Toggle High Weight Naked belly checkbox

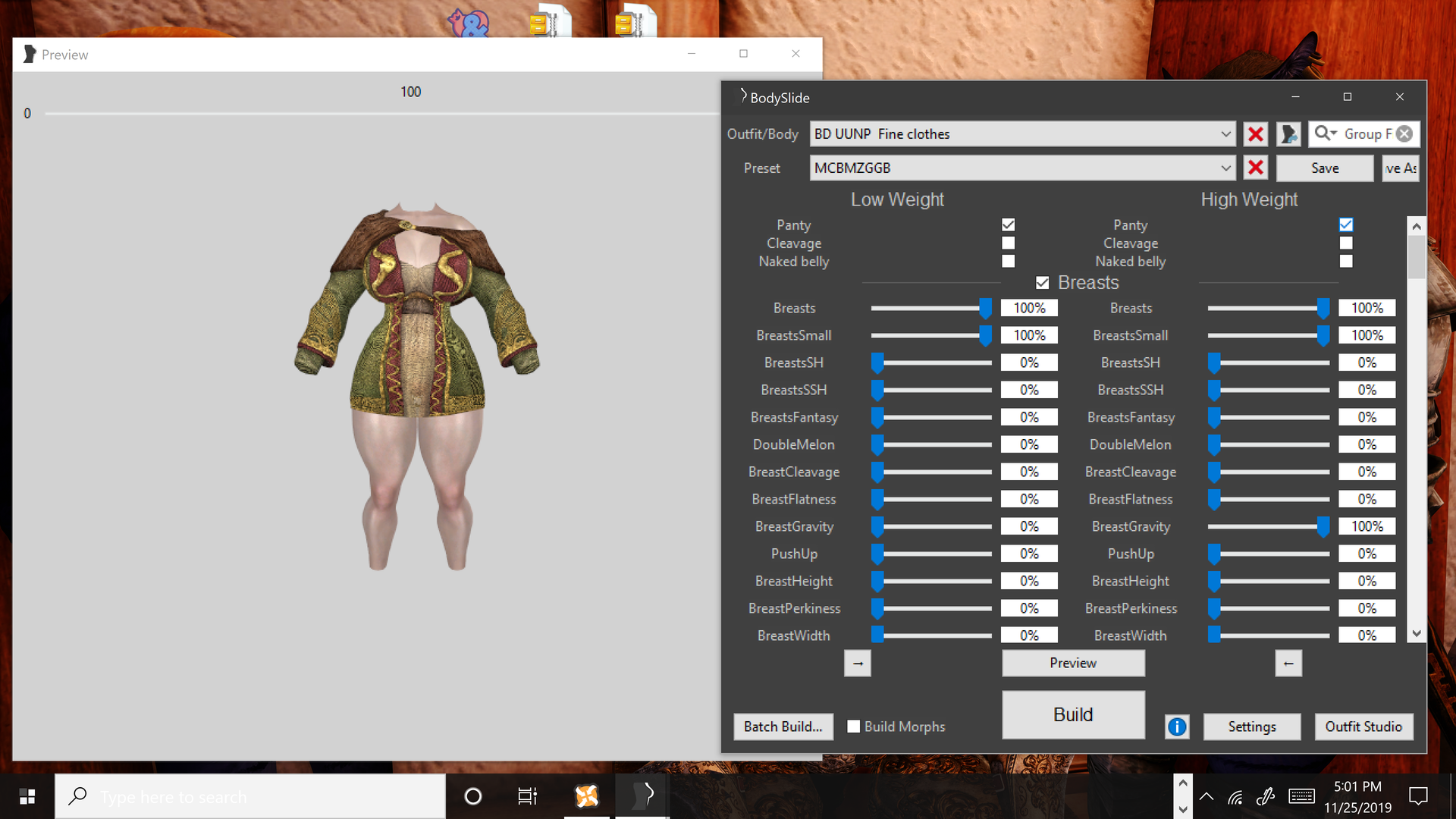1346,262
